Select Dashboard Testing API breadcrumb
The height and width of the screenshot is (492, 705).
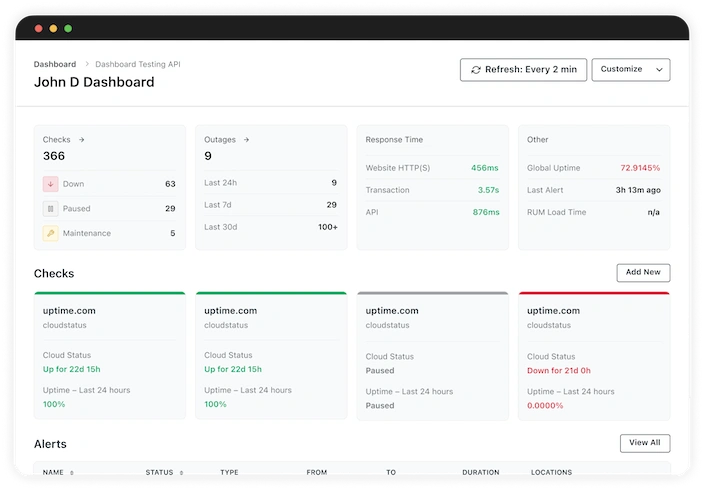coord(138,64)
